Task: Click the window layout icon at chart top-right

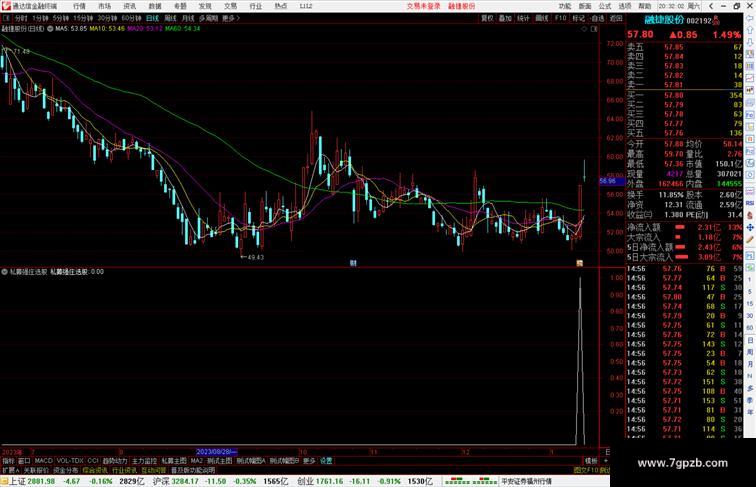Action: pos(594,29)
